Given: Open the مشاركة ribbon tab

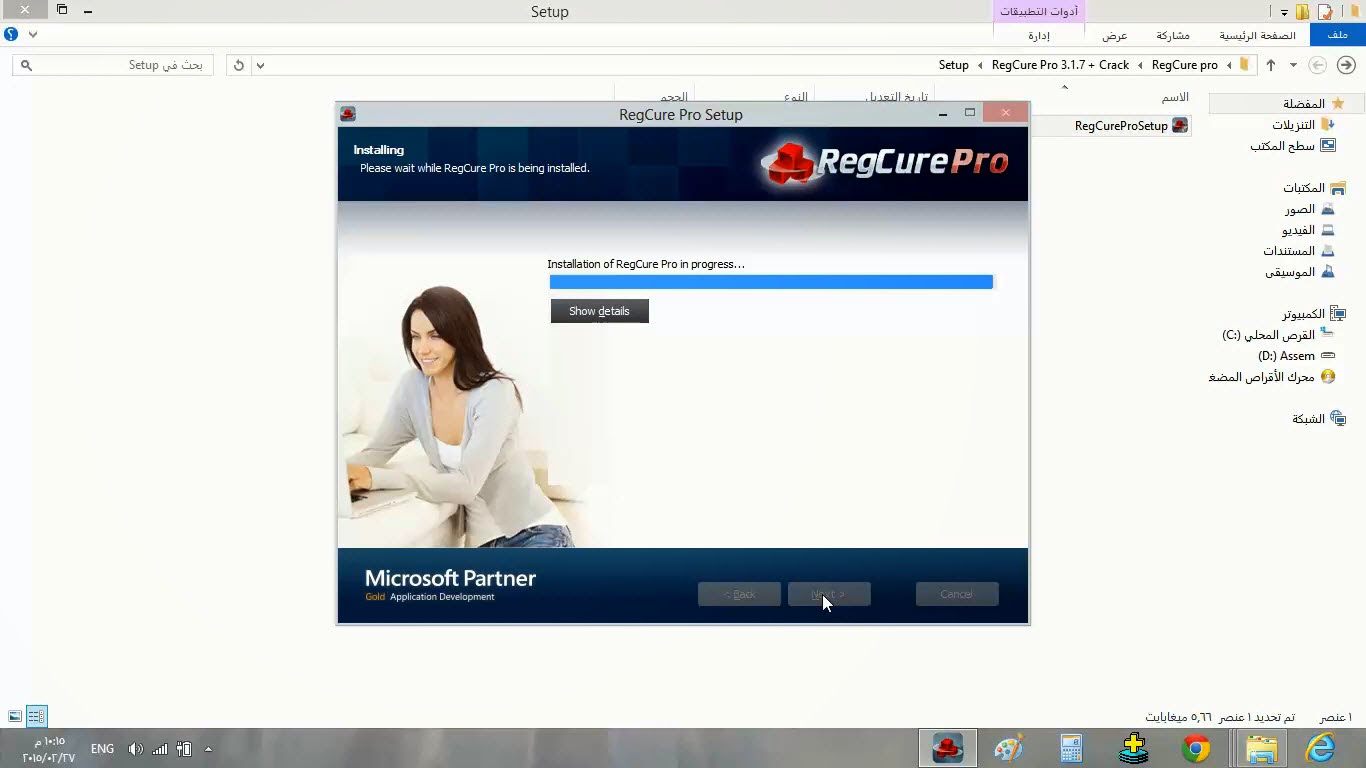Looking at the screenshot, I should [1173, 35].
